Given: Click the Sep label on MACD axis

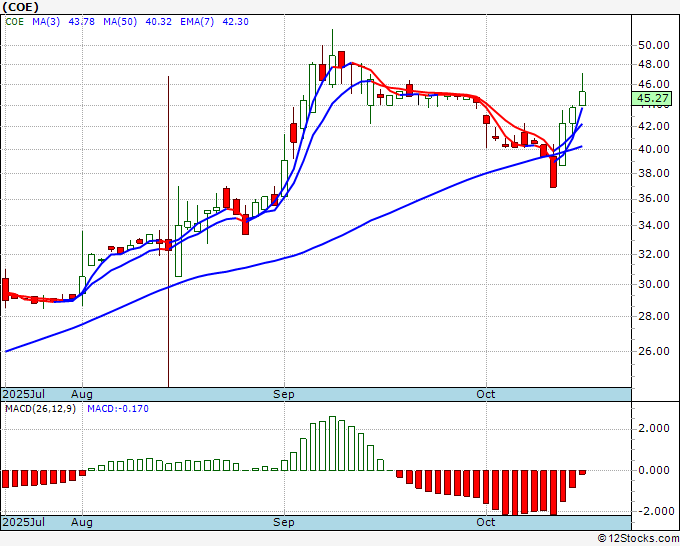Looking at the screenshot, I should point(284,522).
